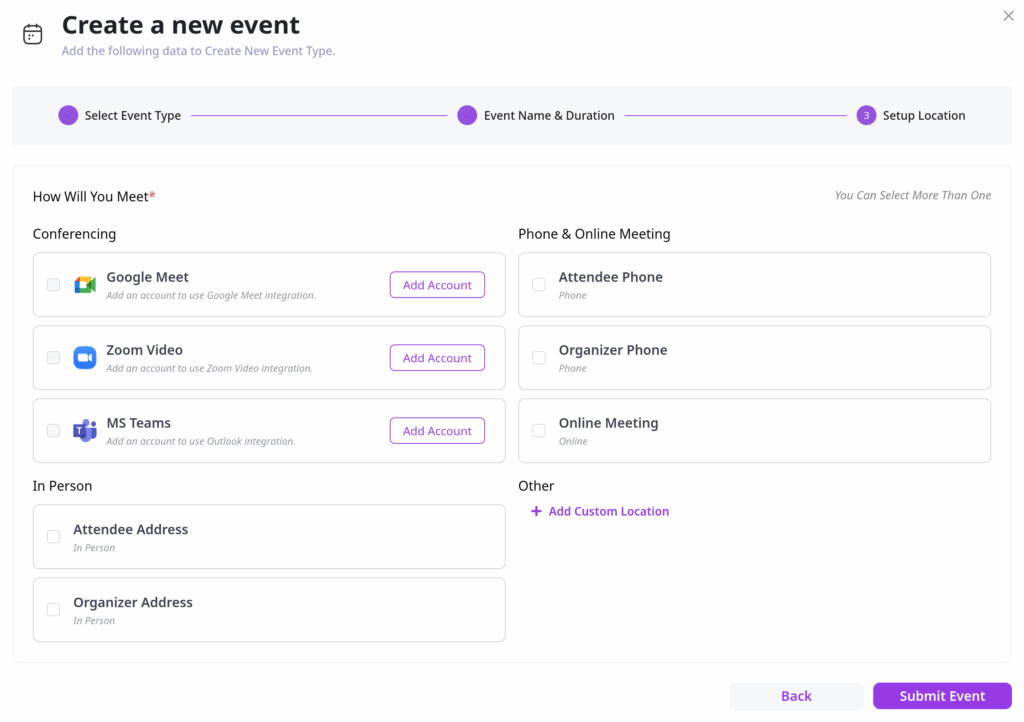Click the Back button
The image size is (1024, 722).
(x=796, y=696)
